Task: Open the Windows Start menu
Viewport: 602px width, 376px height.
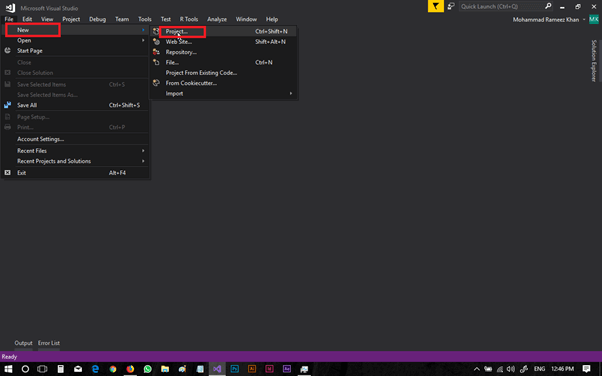Action: [x=8, y=369]
